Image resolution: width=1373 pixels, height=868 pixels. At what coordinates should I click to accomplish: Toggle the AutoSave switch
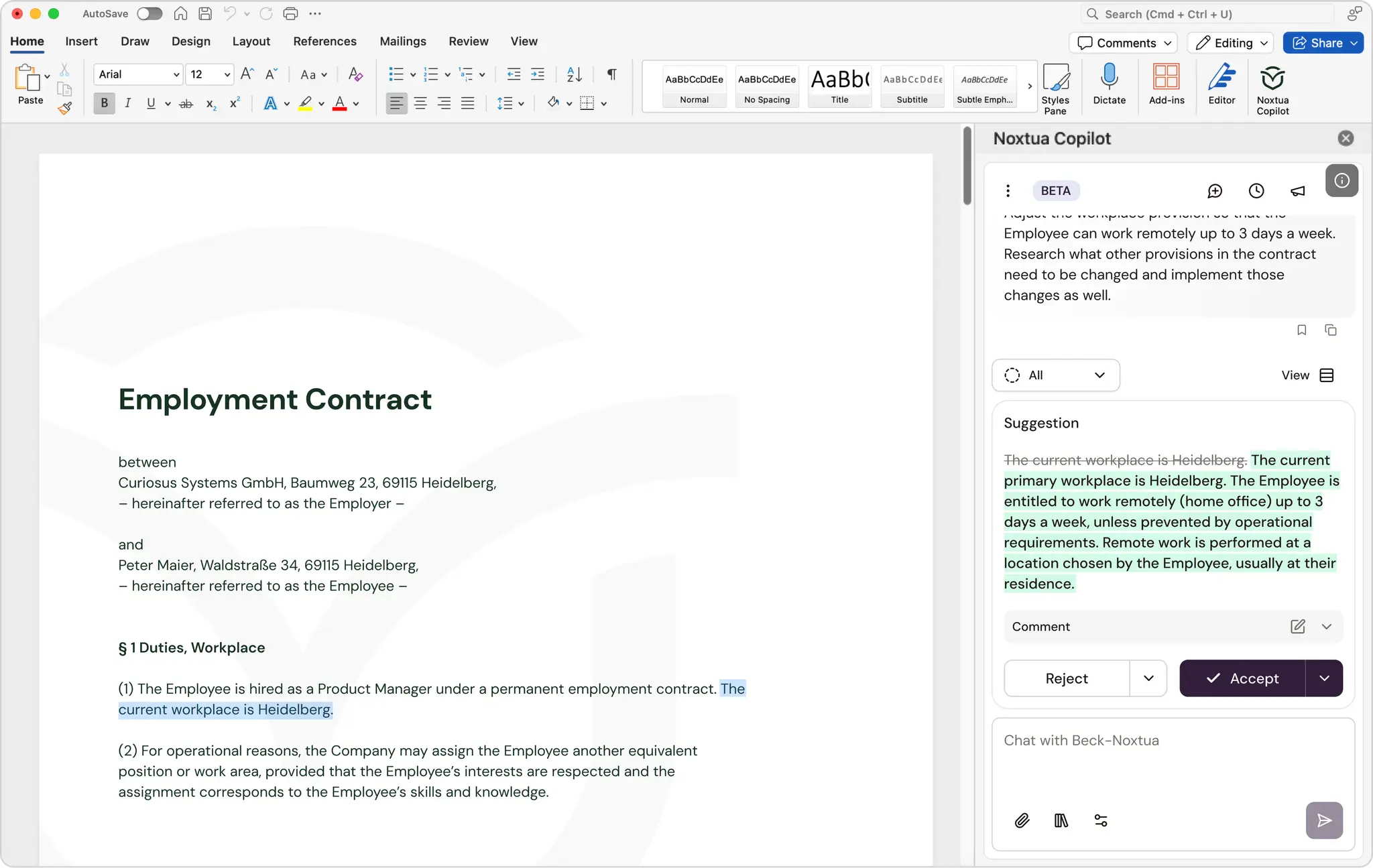click(x=150, y=13)
